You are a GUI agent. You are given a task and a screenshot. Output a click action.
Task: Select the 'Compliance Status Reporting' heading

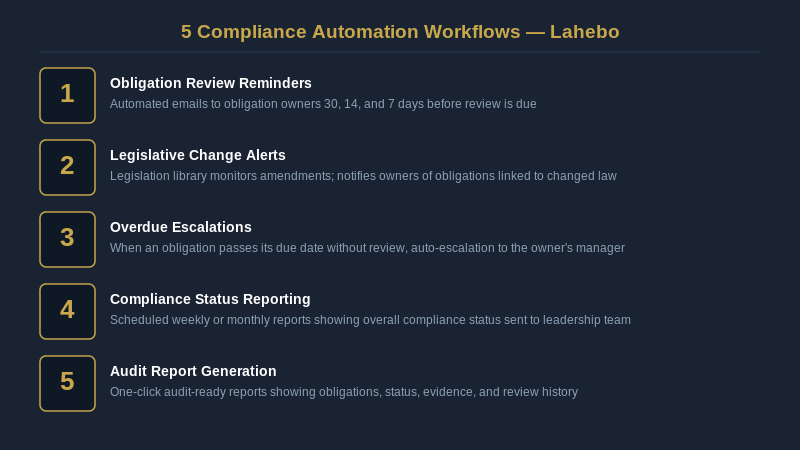(x=210, y=299)
